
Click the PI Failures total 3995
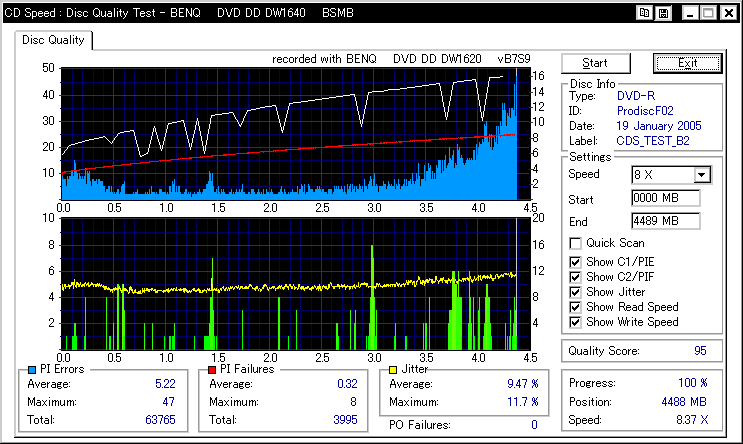click(x=345, y=420)
